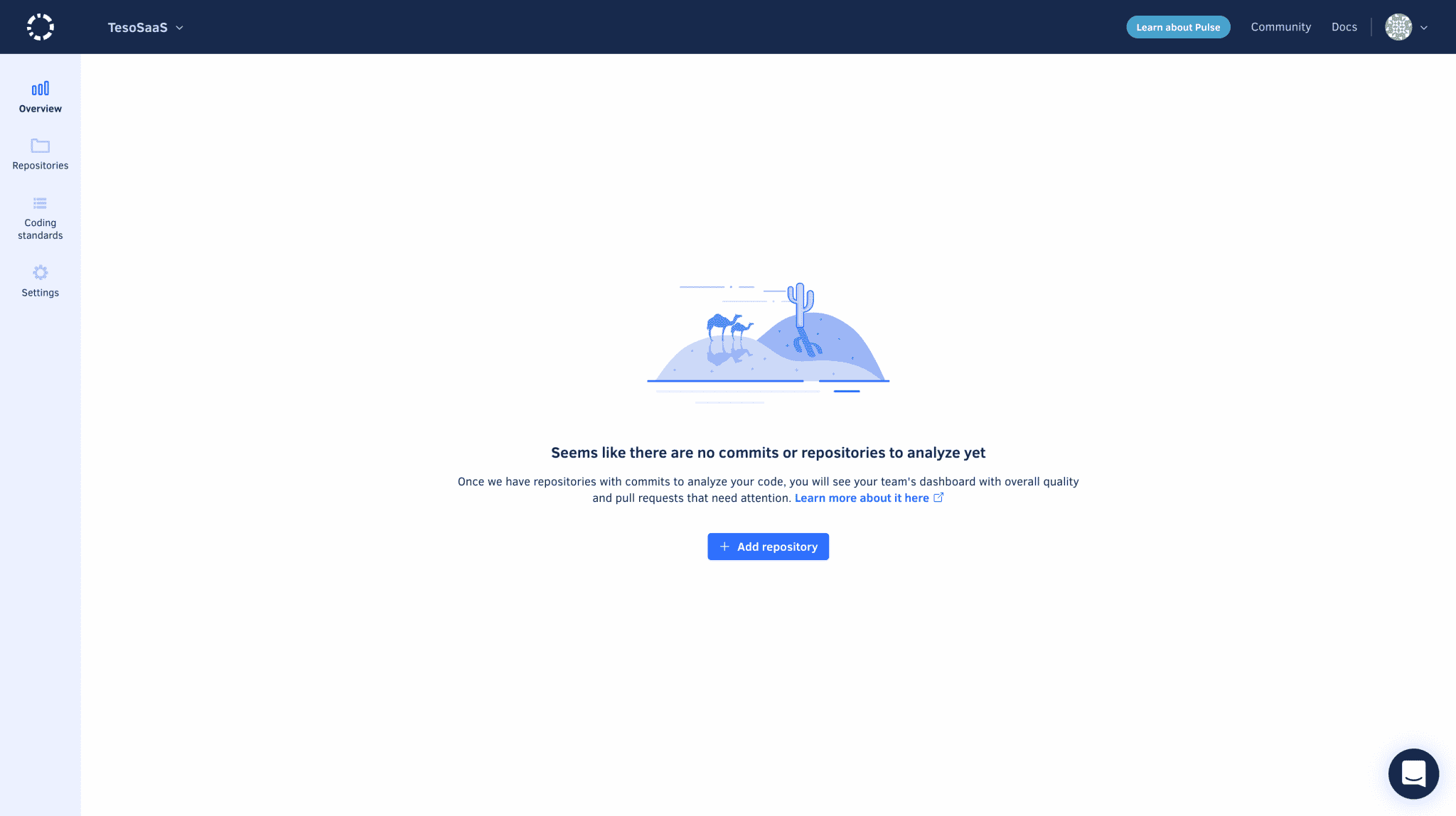Click the Coding standards icon in sidebar

point(40,203)
